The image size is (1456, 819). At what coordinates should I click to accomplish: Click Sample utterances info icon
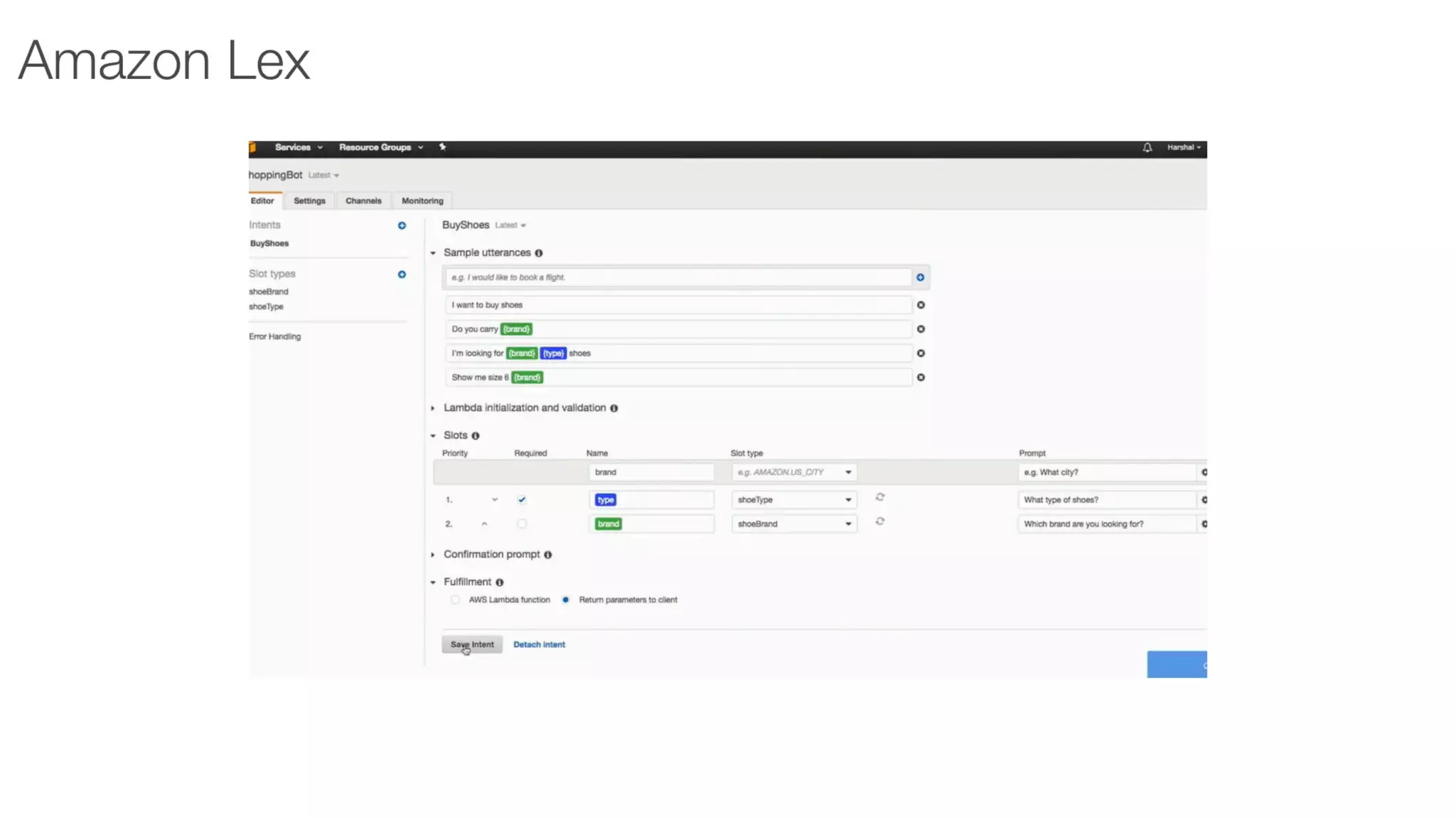coord(539,253)
